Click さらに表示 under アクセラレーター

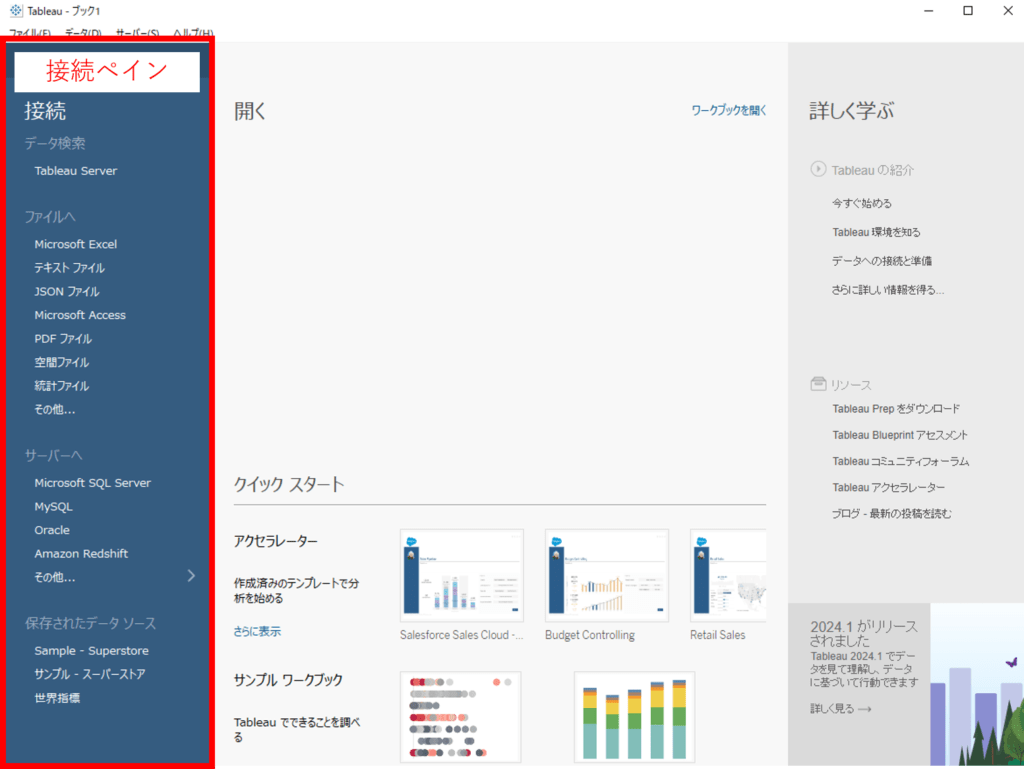point(257,631)
